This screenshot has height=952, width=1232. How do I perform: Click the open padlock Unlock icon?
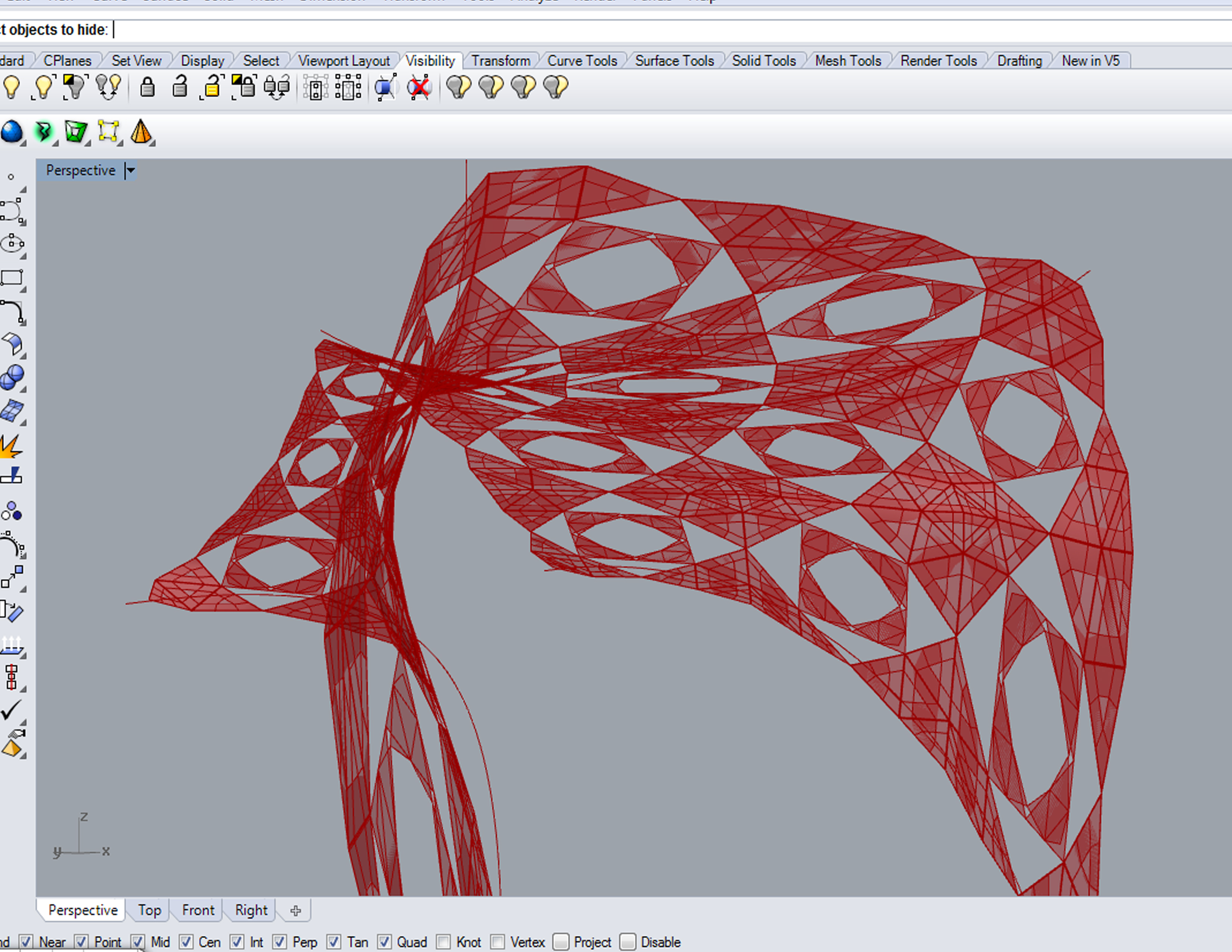click(179, 87)
